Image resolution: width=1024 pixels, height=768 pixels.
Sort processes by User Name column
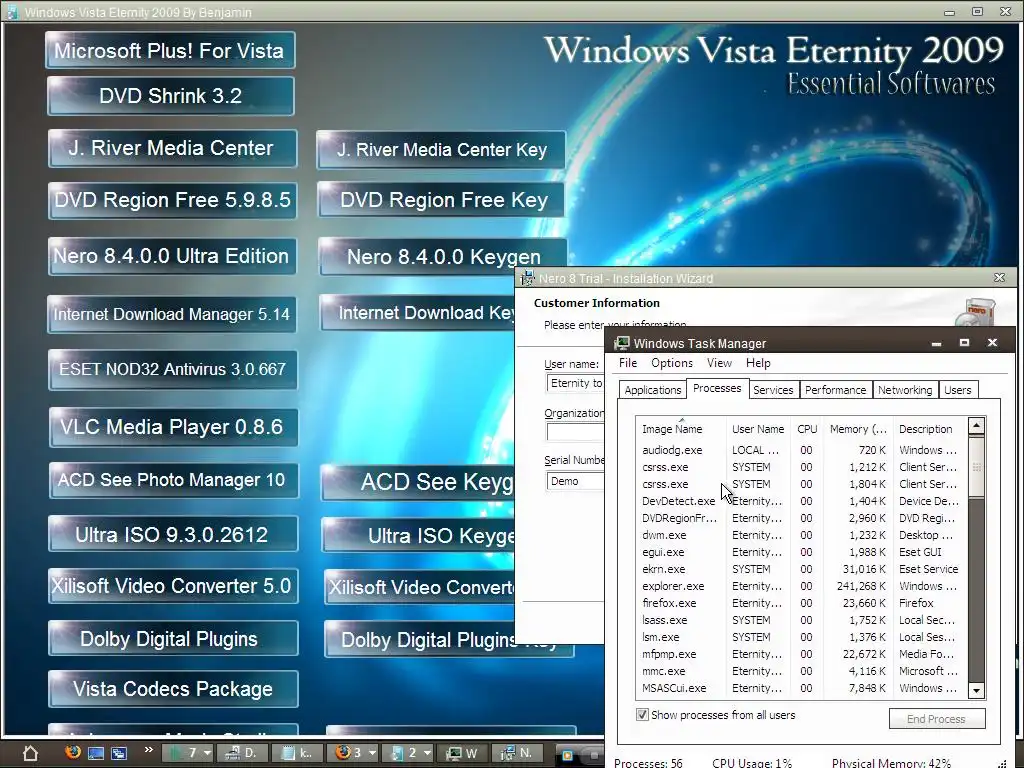(758, 429)
